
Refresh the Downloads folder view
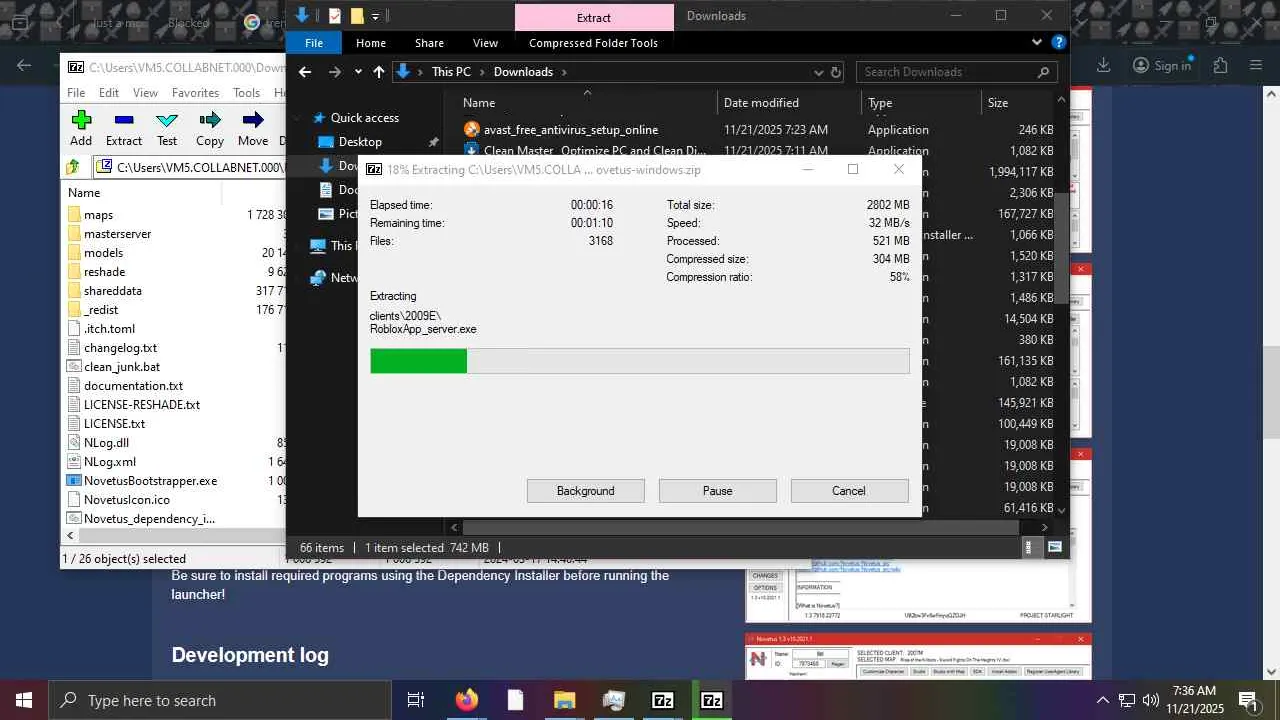(836, 72)
